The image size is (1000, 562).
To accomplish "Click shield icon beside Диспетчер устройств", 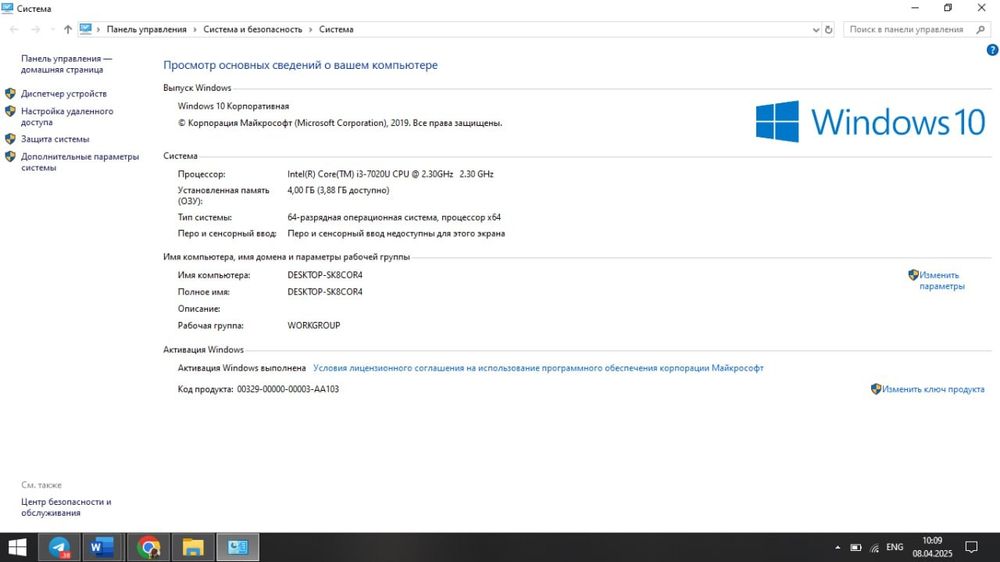I will tap(10, 94).
